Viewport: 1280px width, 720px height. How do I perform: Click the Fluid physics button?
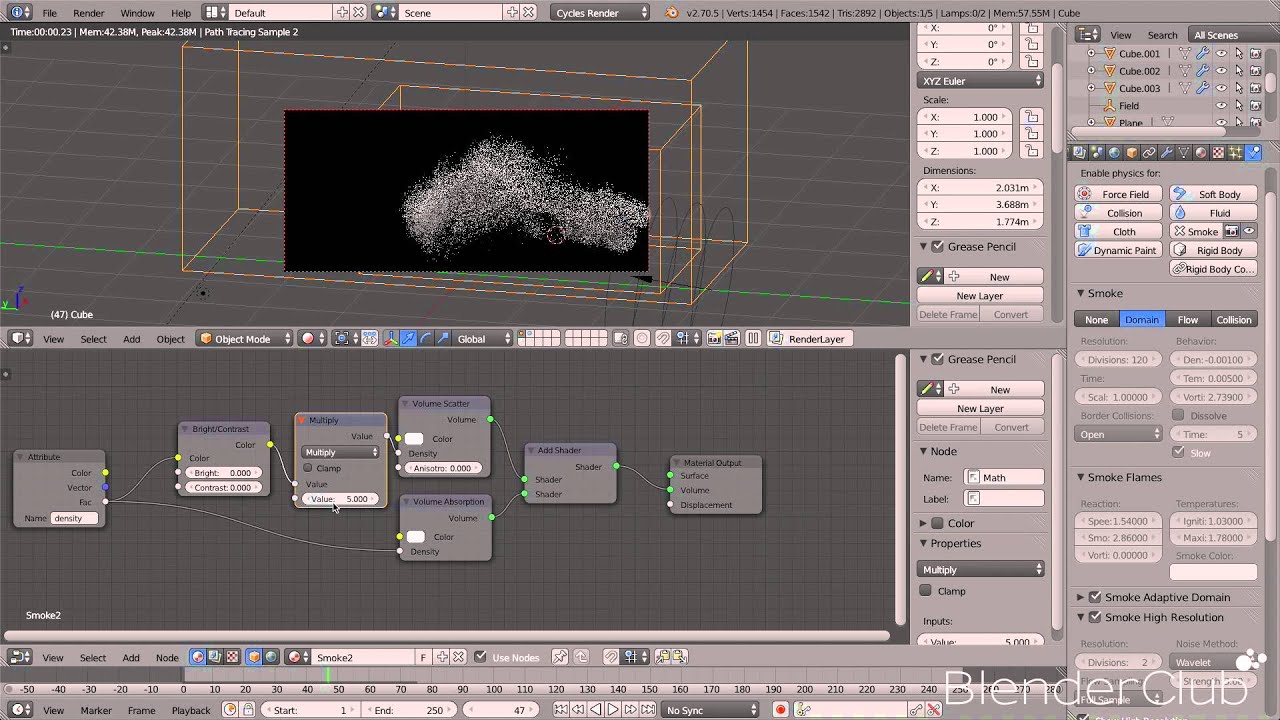[x=1214, y=213]
